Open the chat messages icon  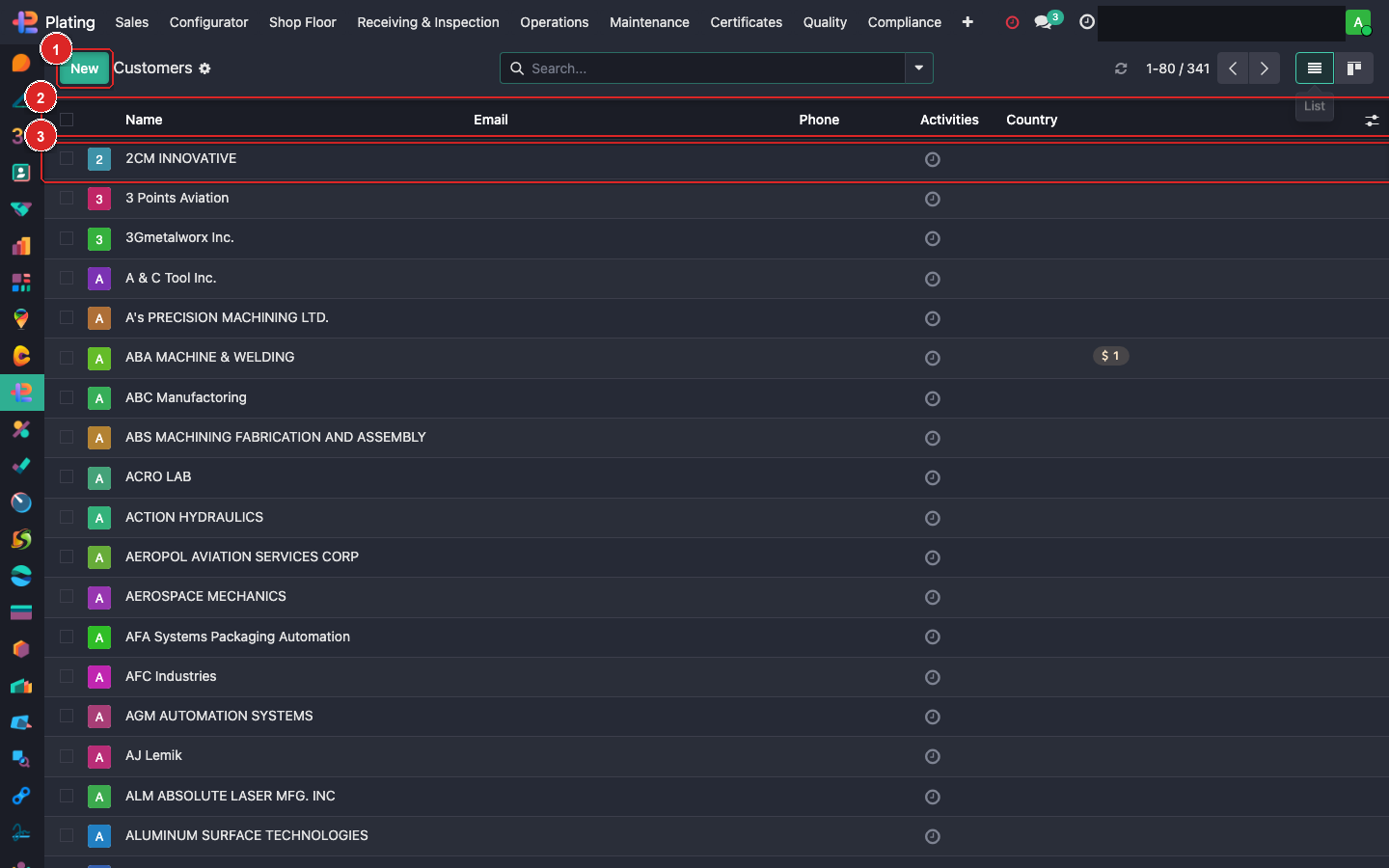[1043, 22]
